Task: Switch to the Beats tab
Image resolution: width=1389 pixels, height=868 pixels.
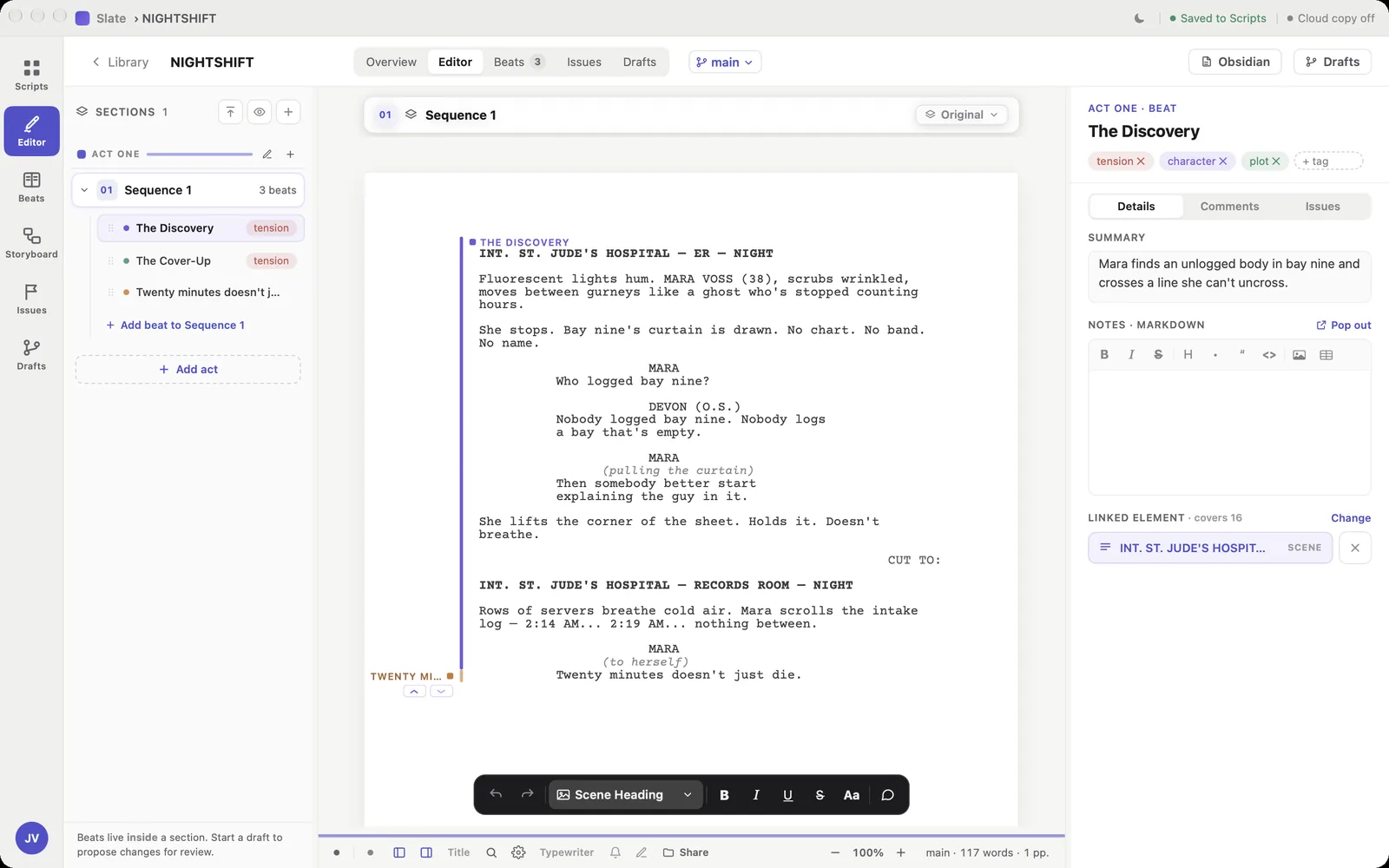Action: click(518, 62)
